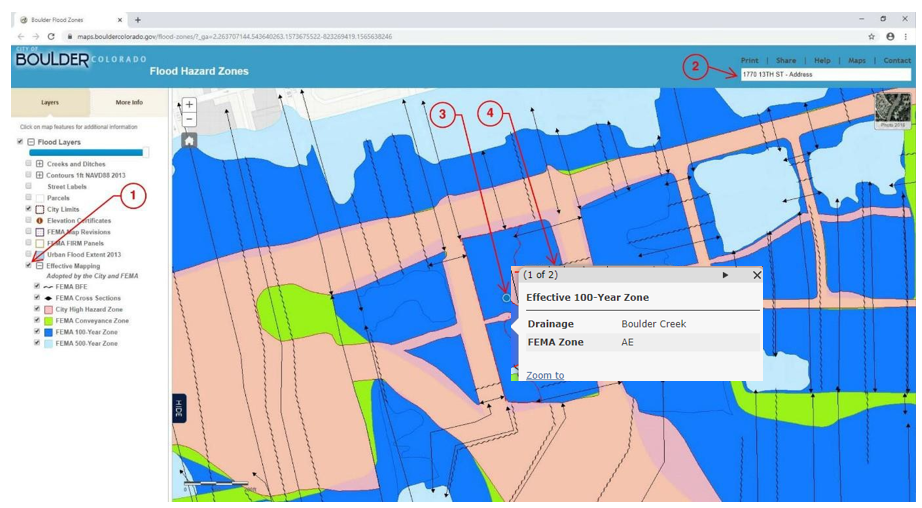This screenshot has height=508, width=922.
Task: Enable the Elevation Certificates layer
Action: 28,220
